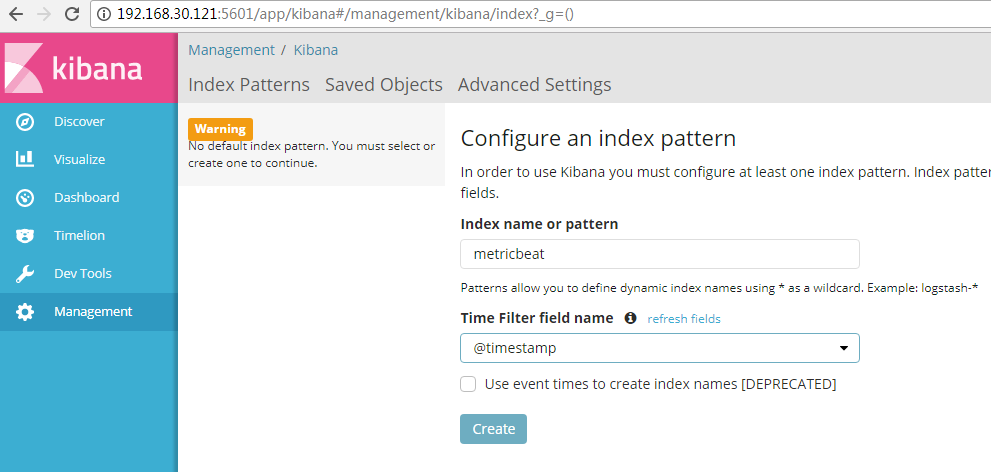Screen dimensions: 991x472
Task: Focus the Index name or pattern field
Action: 660,254
